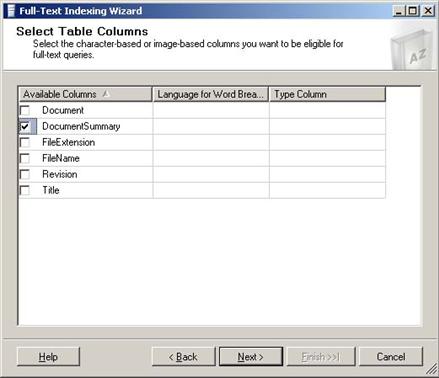
Task: Continue with the Next button
Action: [x=251, y=357]
